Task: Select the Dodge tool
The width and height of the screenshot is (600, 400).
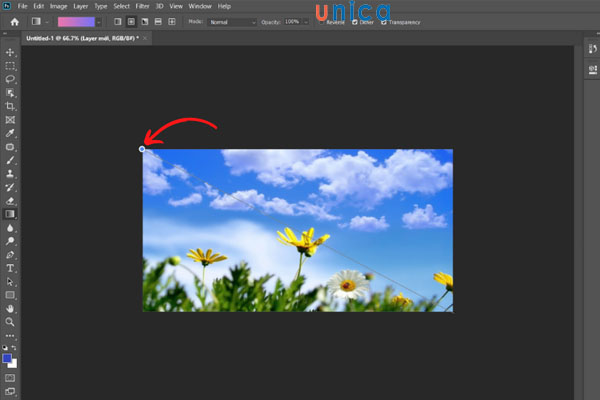Action: [x=10, y=241]
